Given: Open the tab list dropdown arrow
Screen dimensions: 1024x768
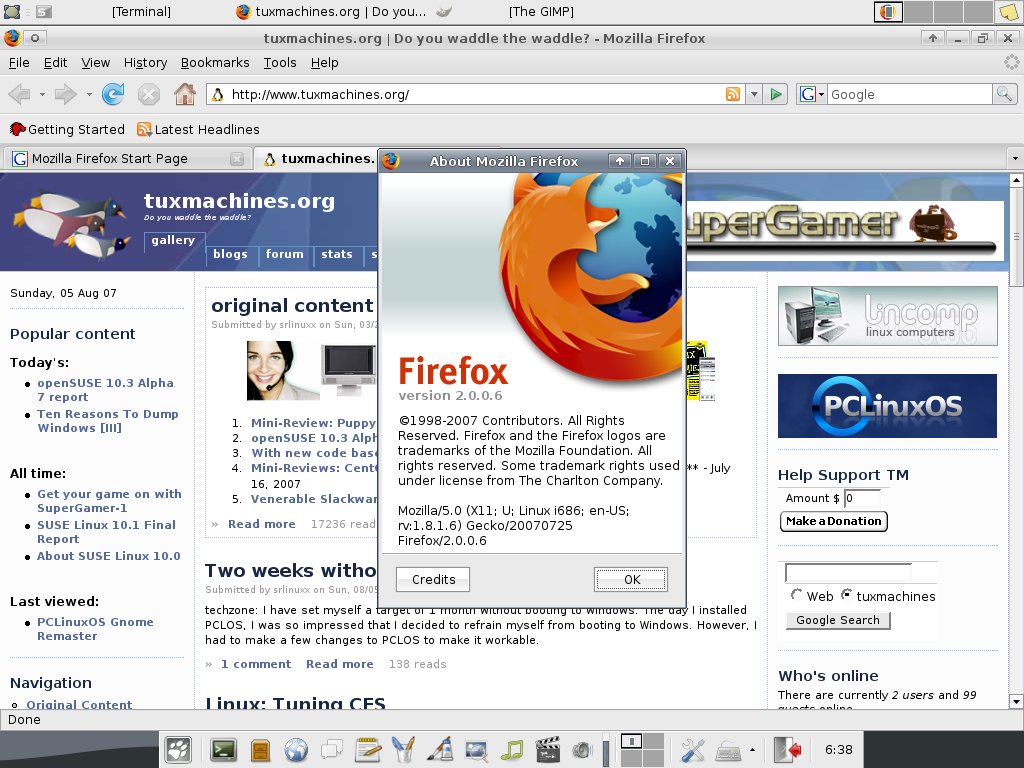Looking at the screenshot, I should 1014,159.
